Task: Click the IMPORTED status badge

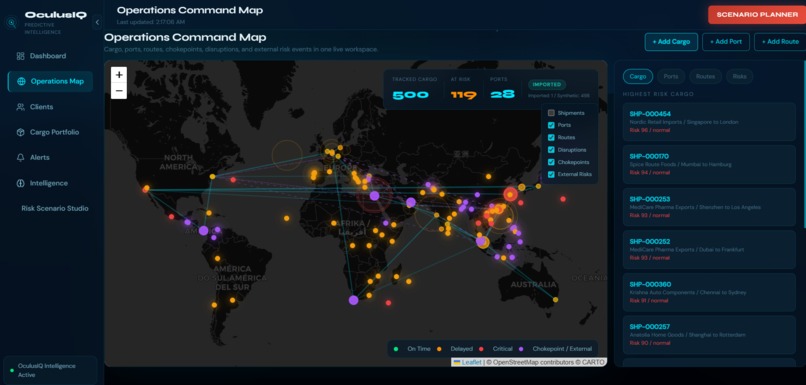Action: coord(547,84)
